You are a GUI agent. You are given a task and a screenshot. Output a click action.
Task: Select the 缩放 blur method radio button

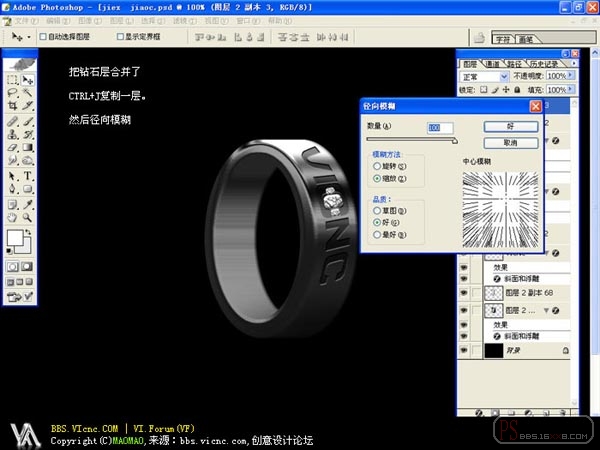coord(377,178)
